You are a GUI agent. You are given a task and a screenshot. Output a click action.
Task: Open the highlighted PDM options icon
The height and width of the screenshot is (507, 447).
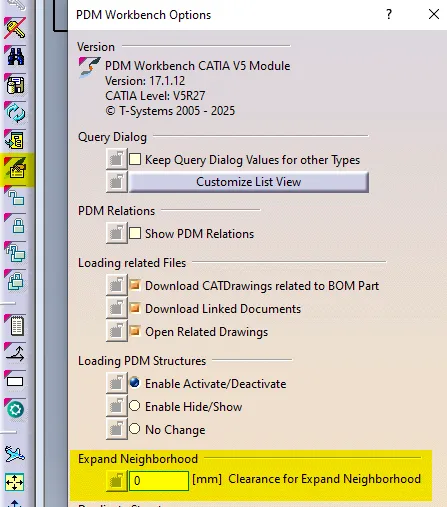point(16,169)
